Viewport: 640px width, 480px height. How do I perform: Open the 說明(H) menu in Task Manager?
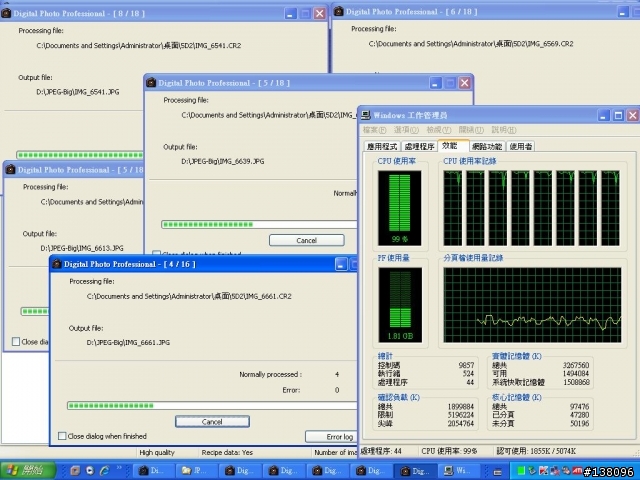[504, 130]
